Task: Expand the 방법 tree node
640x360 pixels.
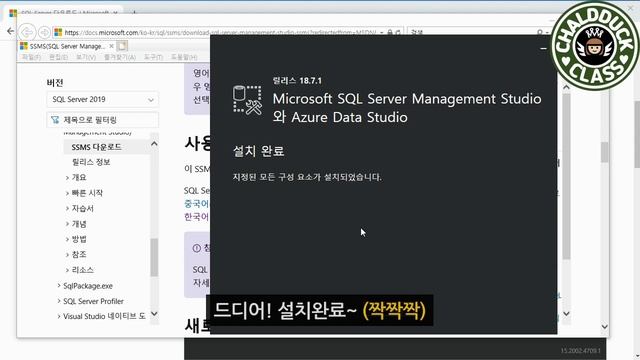Action: coord(67,239)
